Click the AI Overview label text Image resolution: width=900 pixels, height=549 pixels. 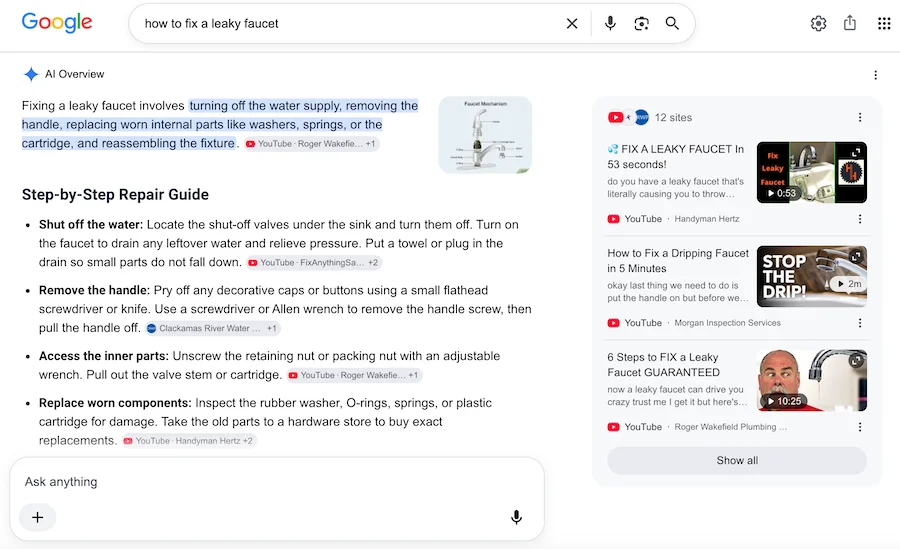(75, 74)
